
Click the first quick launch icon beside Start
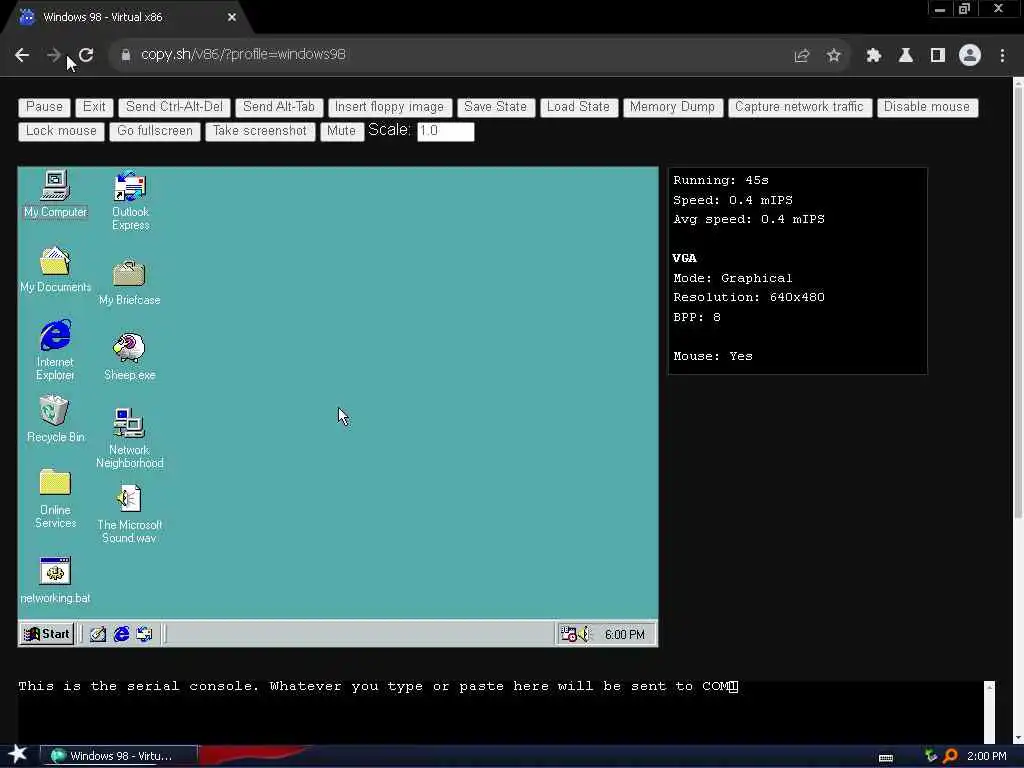tap(98, 634)
